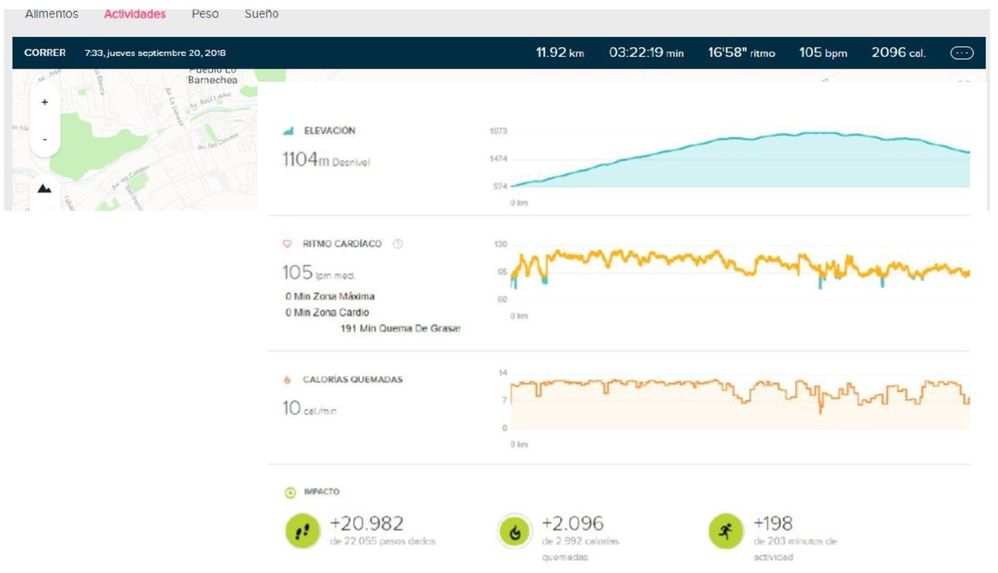
Task: Open the three-dot more options menu
Action: pos(961,53)
